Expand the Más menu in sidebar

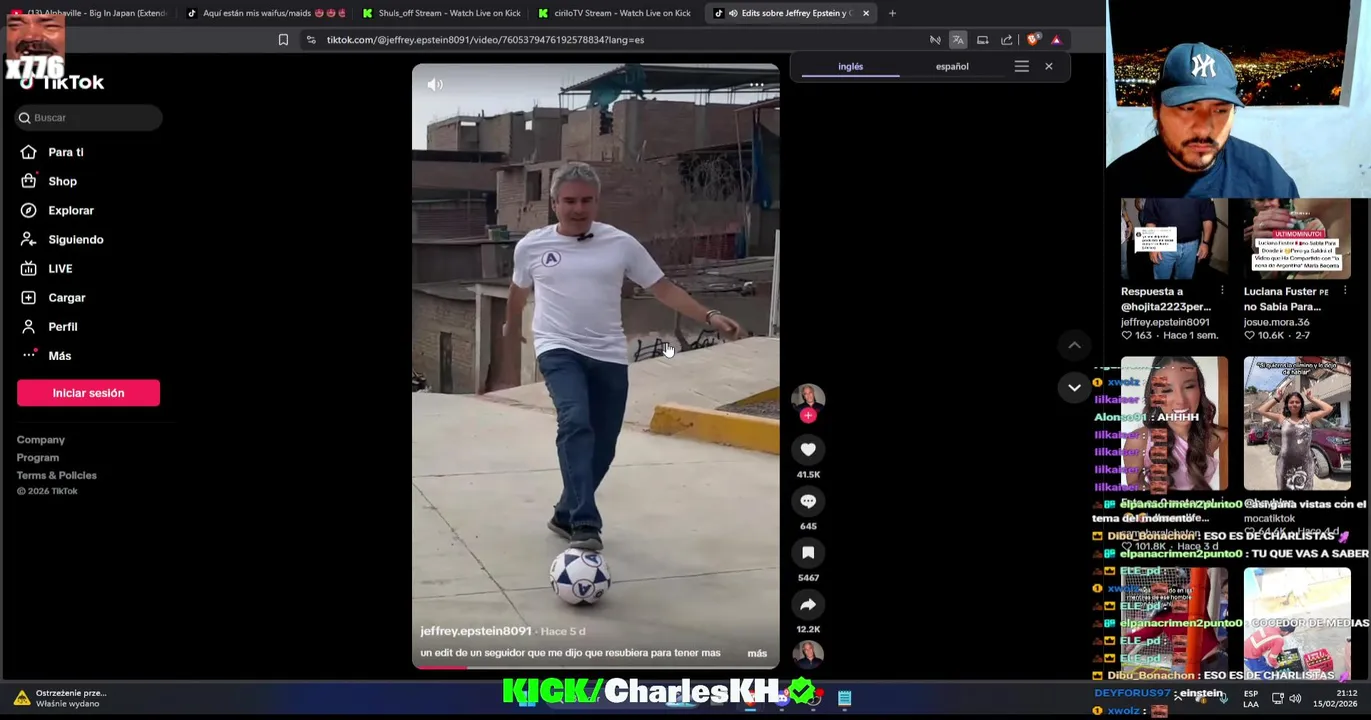tap(59, 355)
